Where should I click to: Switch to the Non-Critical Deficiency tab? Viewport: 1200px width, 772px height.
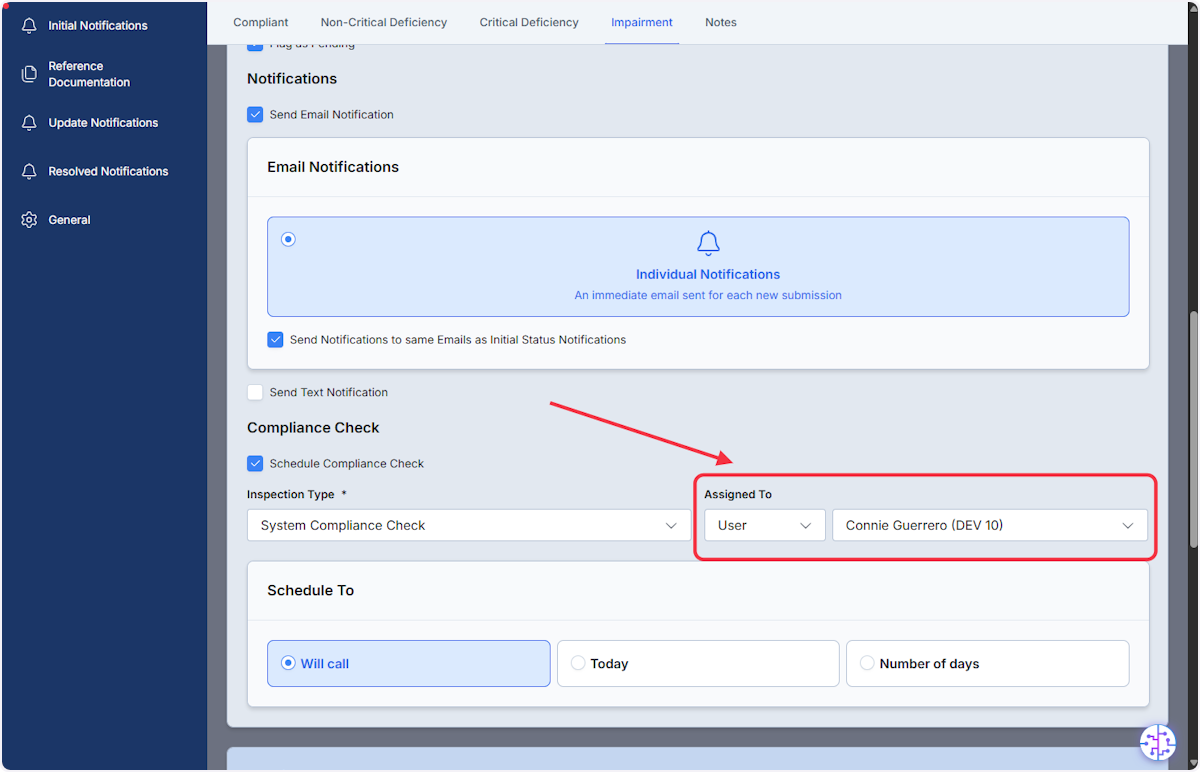coord(384,22)
